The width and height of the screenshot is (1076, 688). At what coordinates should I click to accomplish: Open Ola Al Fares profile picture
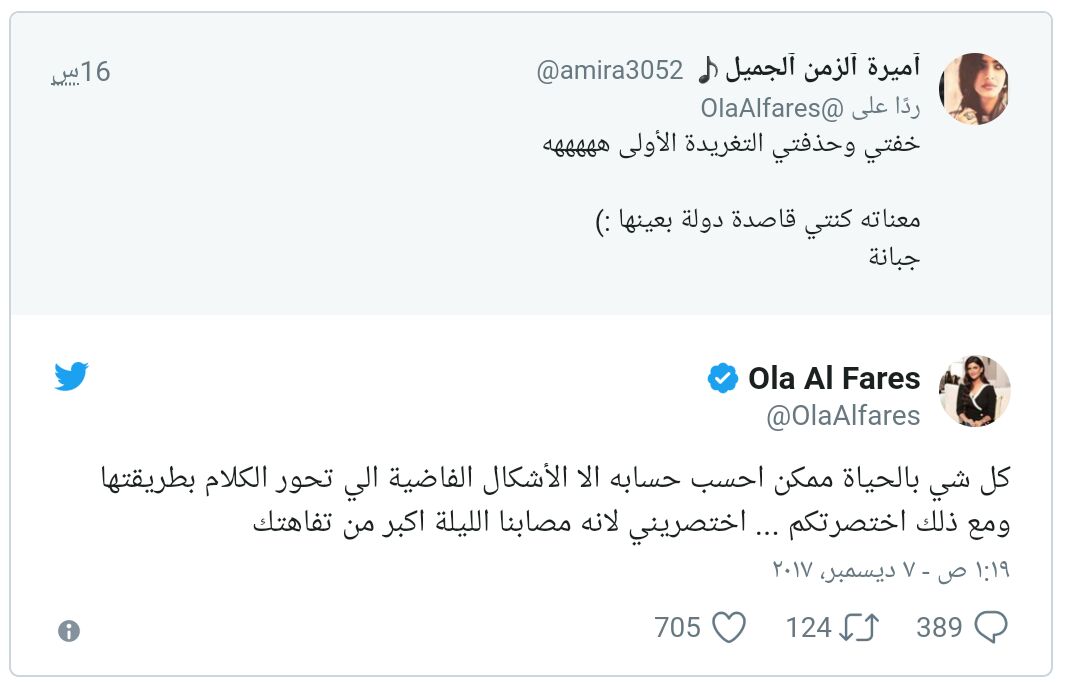[x=975, y=391]
